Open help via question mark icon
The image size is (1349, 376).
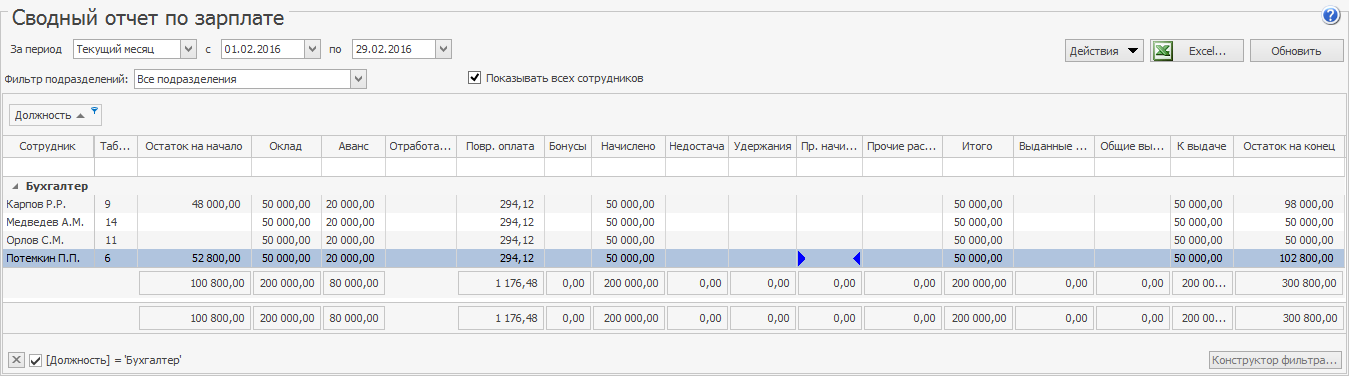click(1330, 16)
